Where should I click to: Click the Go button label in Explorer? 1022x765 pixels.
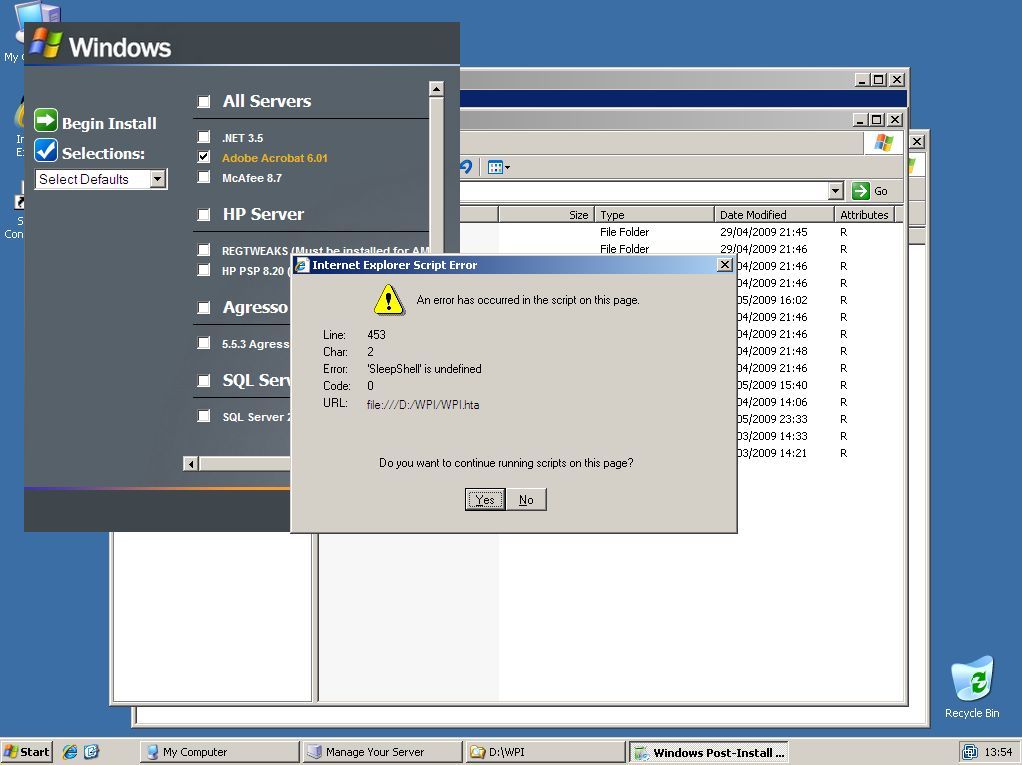click(881, 192)
